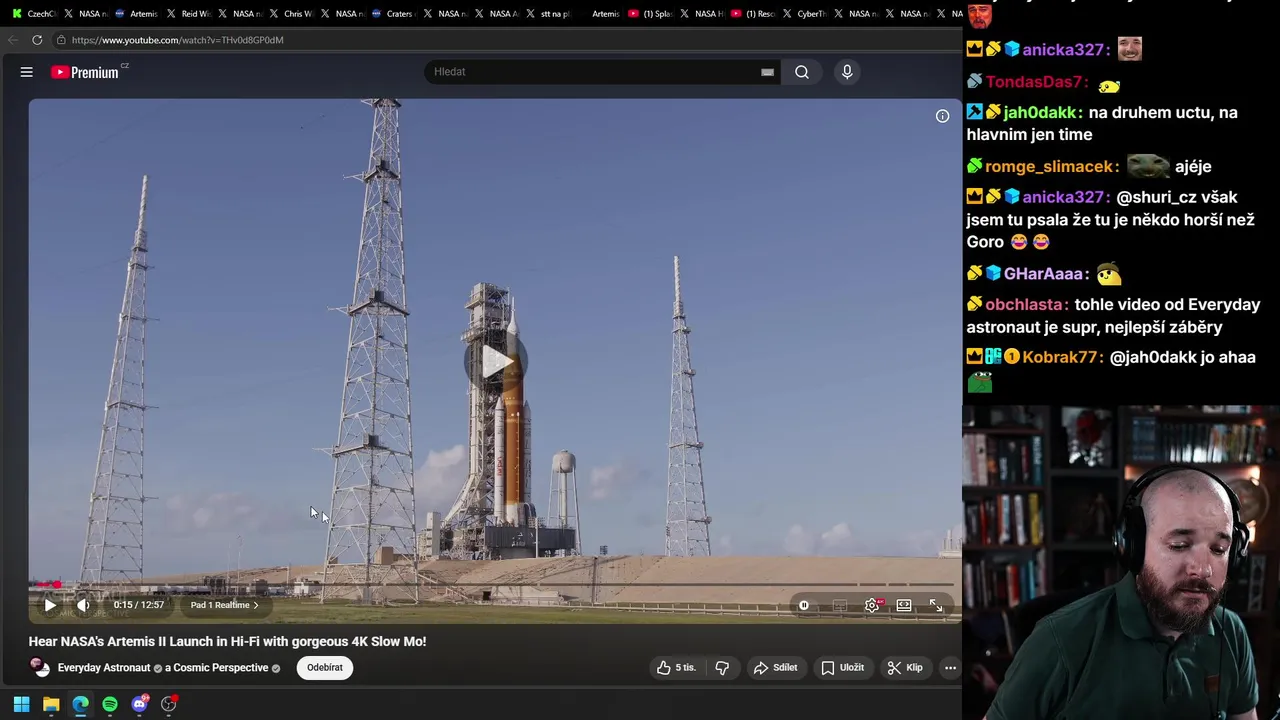Click the YouTube search magnifier button

point(802,72)
